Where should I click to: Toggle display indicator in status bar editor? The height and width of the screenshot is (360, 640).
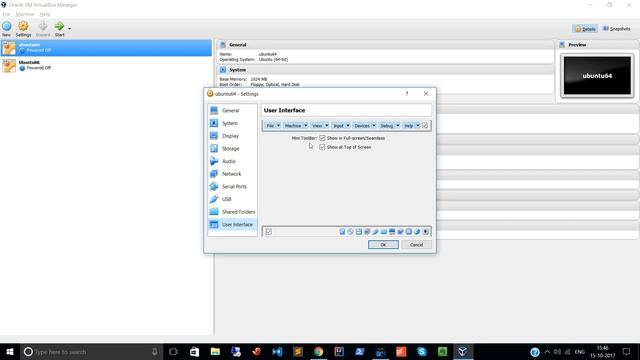coord(392,232)
